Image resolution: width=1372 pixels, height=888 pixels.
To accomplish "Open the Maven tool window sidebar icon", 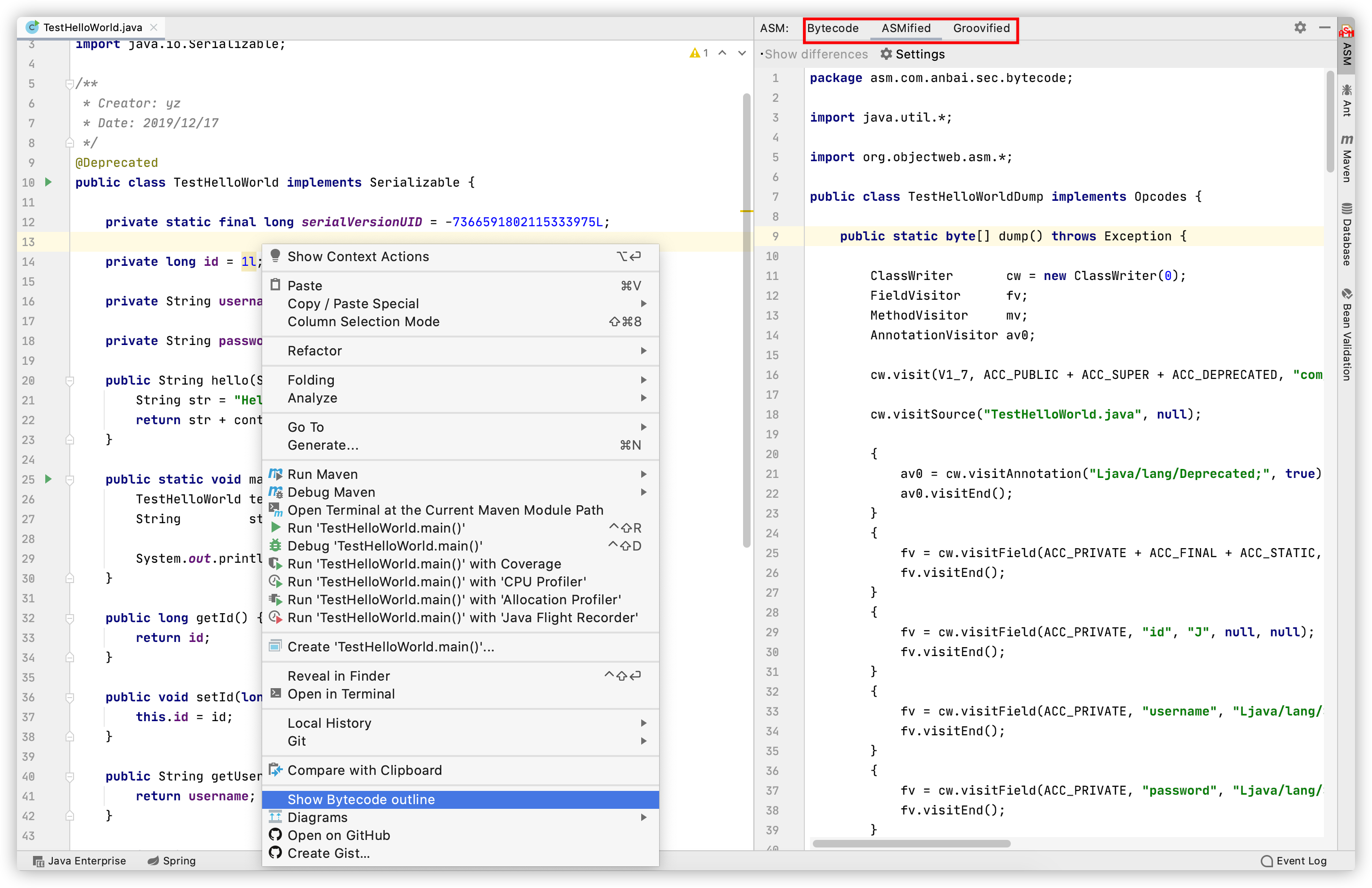I will coord(1347,159).
